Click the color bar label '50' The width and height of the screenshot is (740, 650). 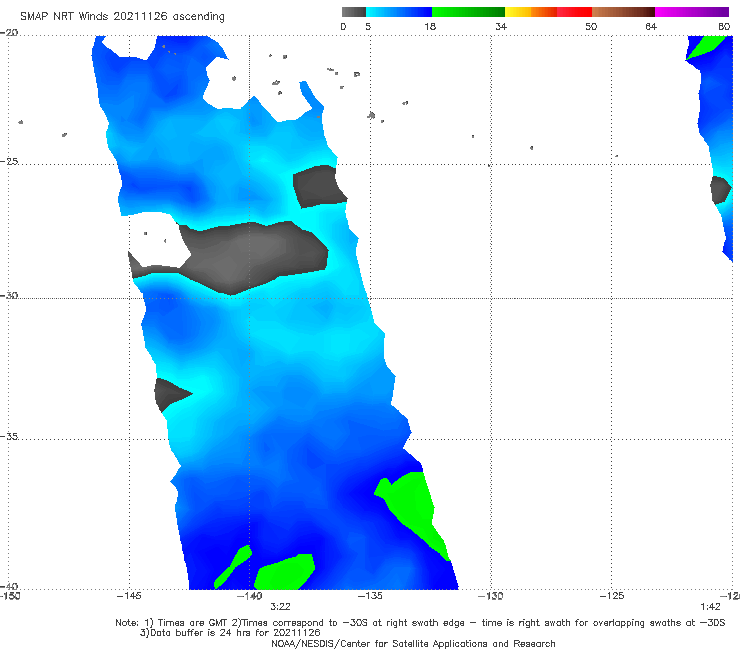pos(591,27)
